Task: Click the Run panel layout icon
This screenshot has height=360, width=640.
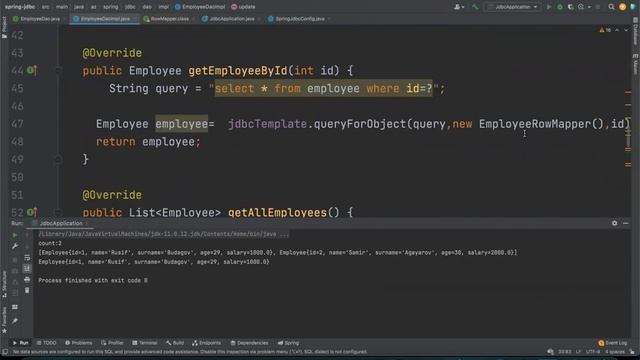Action: pos(15,307)
